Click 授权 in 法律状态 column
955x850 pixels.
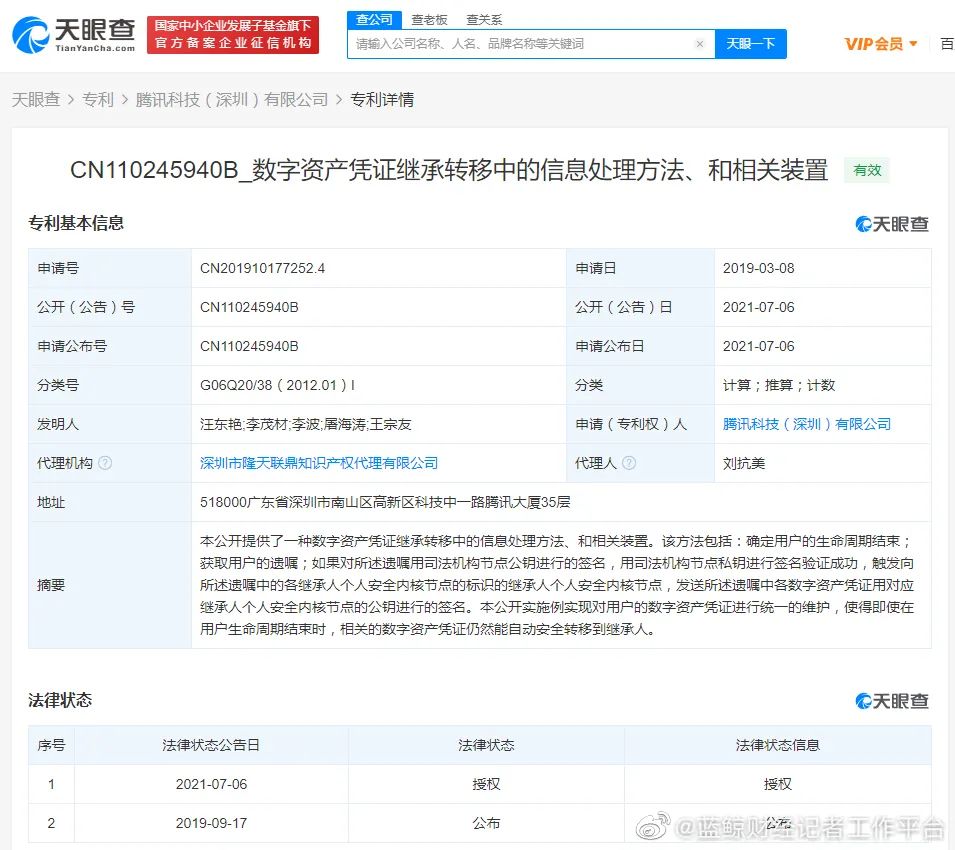(486, 784)
